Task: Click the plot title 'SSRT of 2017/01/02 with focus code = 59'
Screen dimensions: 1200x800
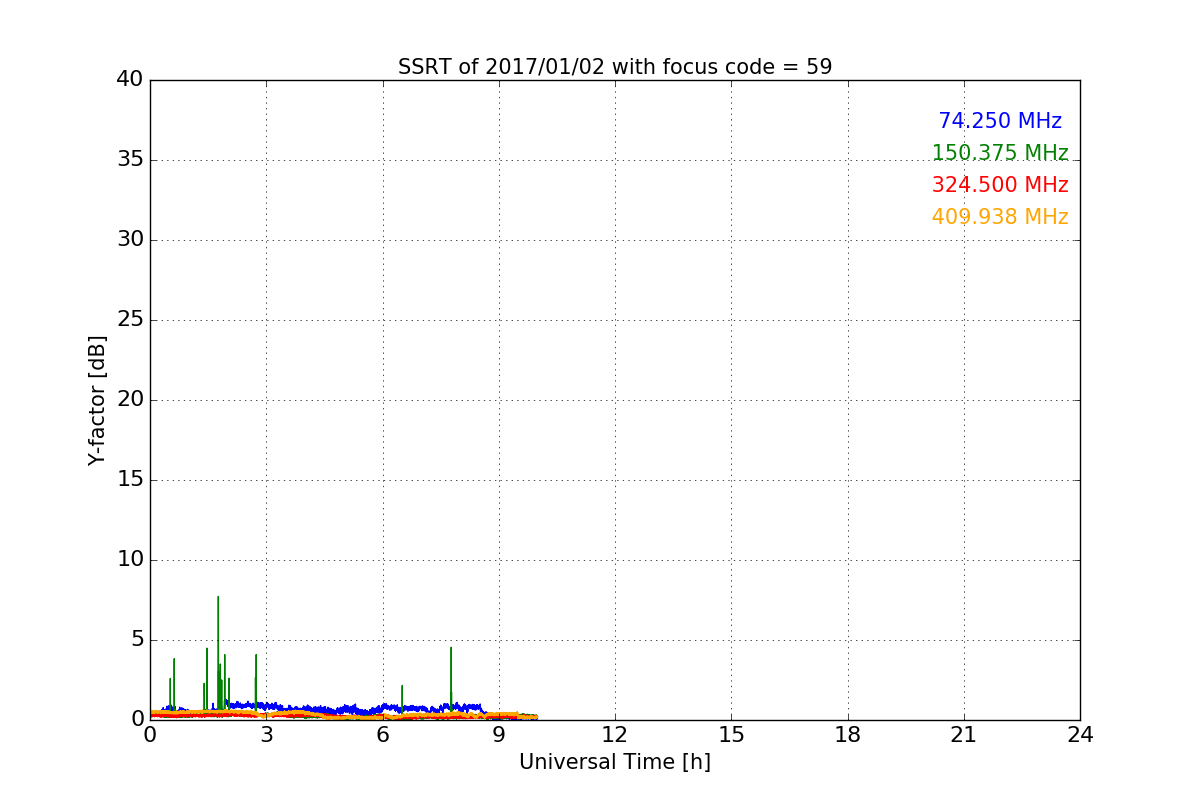Action: (x=615, y=67)
